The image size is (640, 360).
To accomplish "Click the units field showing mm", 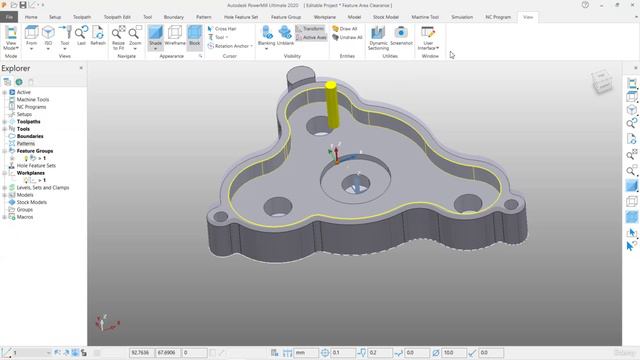I will (x=306, y=353).
